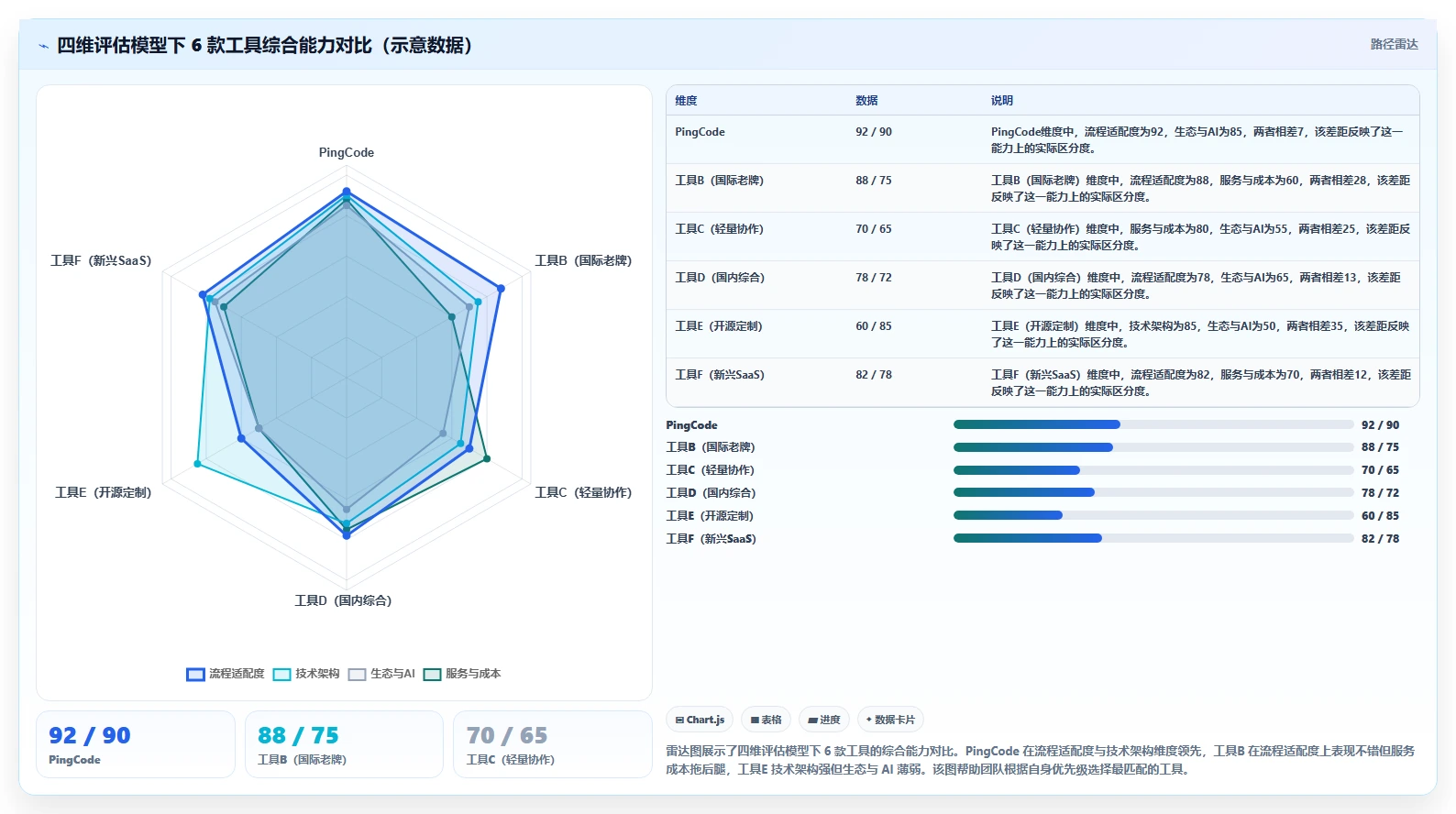The width and height of the screenshot is (1456, 814).
Task: Click the cyan 技术架构 point on 工具E axis
Action: click(197, 464)
